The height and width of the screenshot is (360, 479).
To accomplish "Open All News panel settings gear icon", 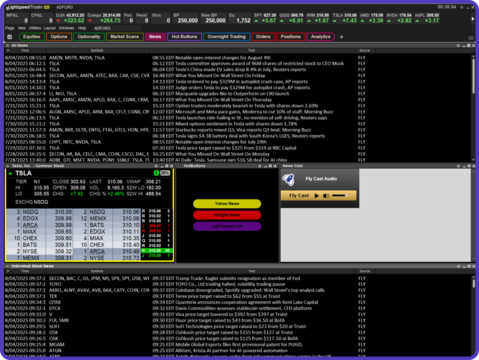I will (458, 45).
